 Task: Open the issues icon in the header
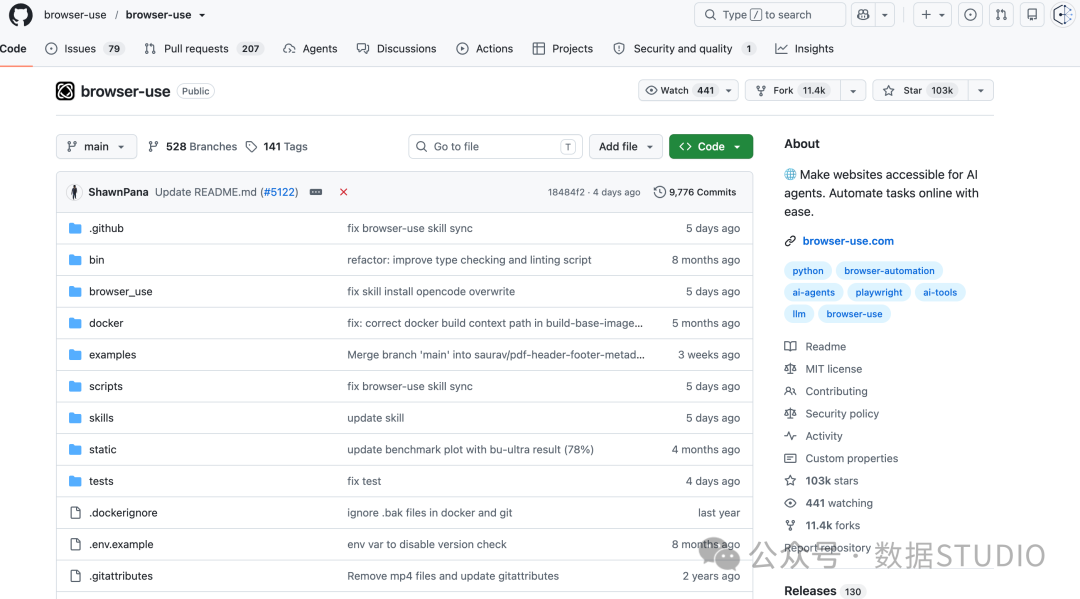coord(970,14)
